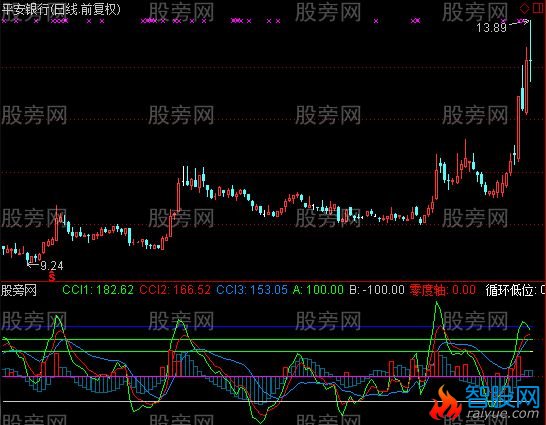This screenshot has width=546, height=425.
Task: Click the red square window icon at top right
Action: click(539, 8)
